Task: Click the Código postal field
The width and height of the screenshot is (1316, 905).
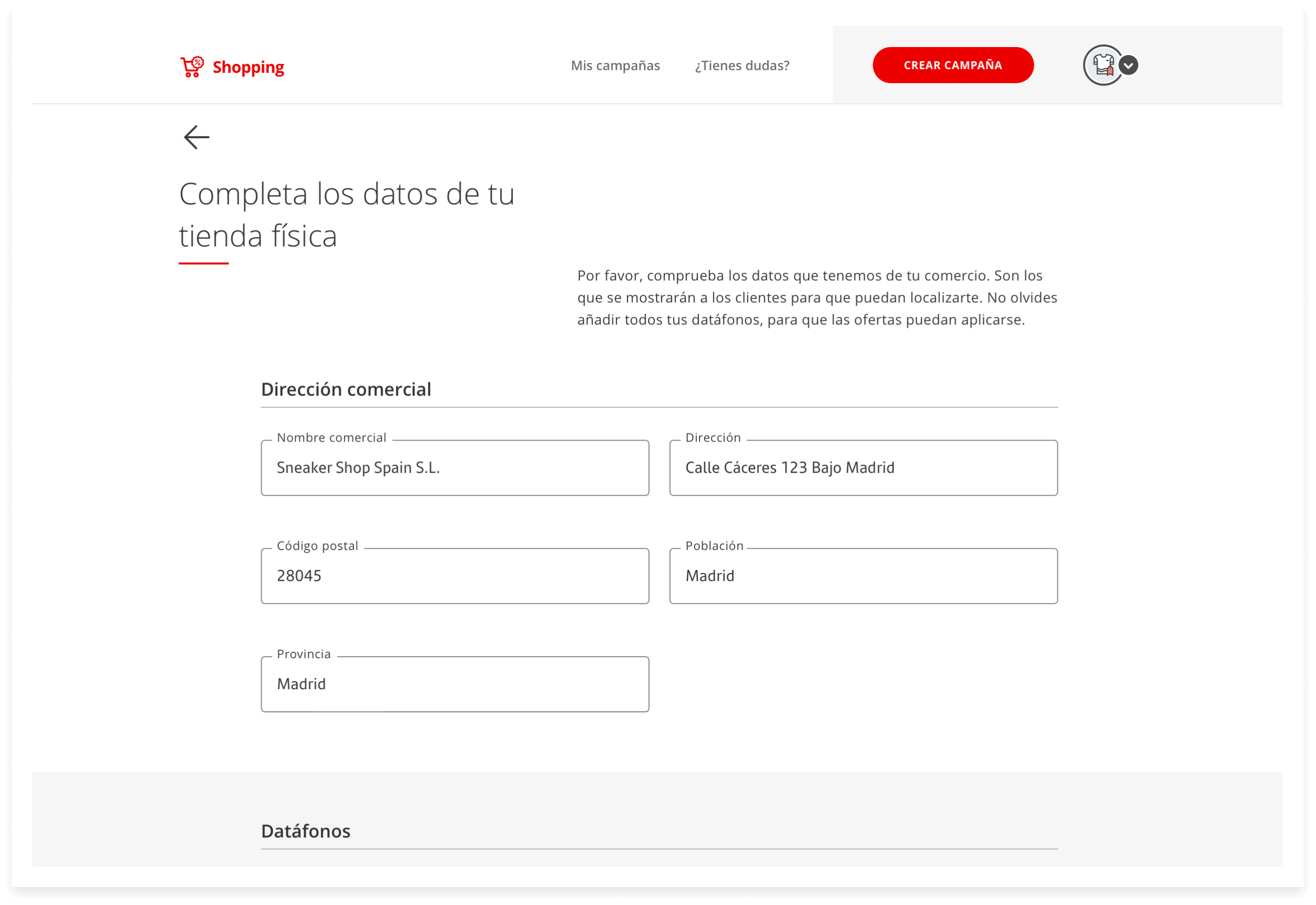Action: tap(454, 576)
